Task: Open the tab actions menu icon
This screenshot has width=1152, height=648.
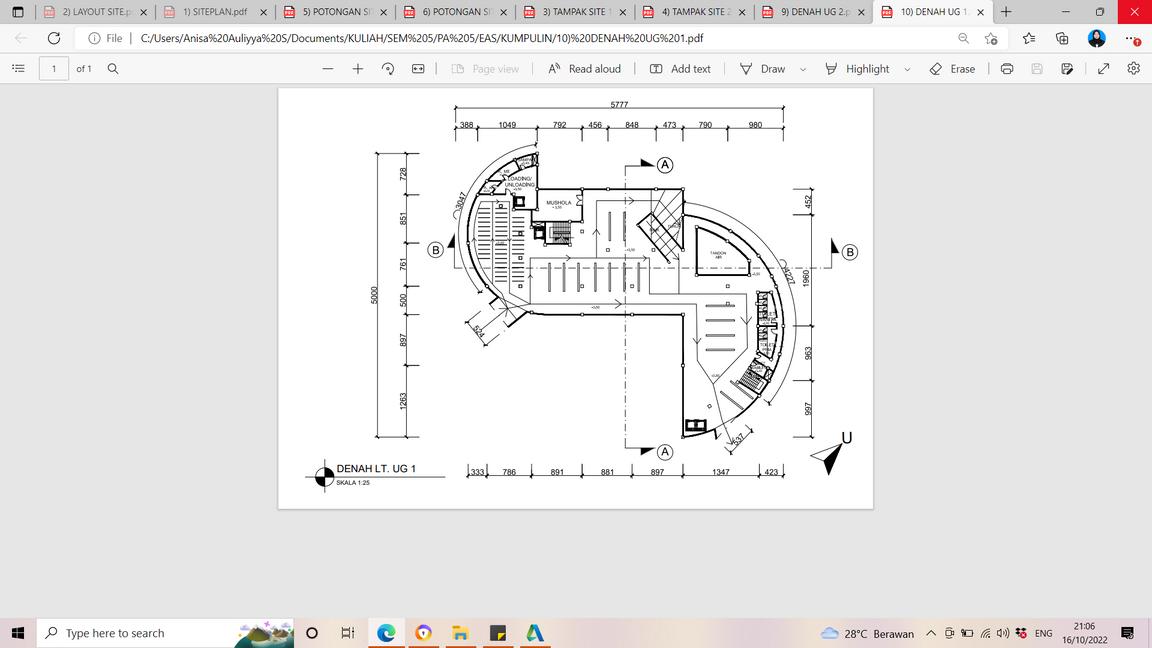Action: point(18,12)
